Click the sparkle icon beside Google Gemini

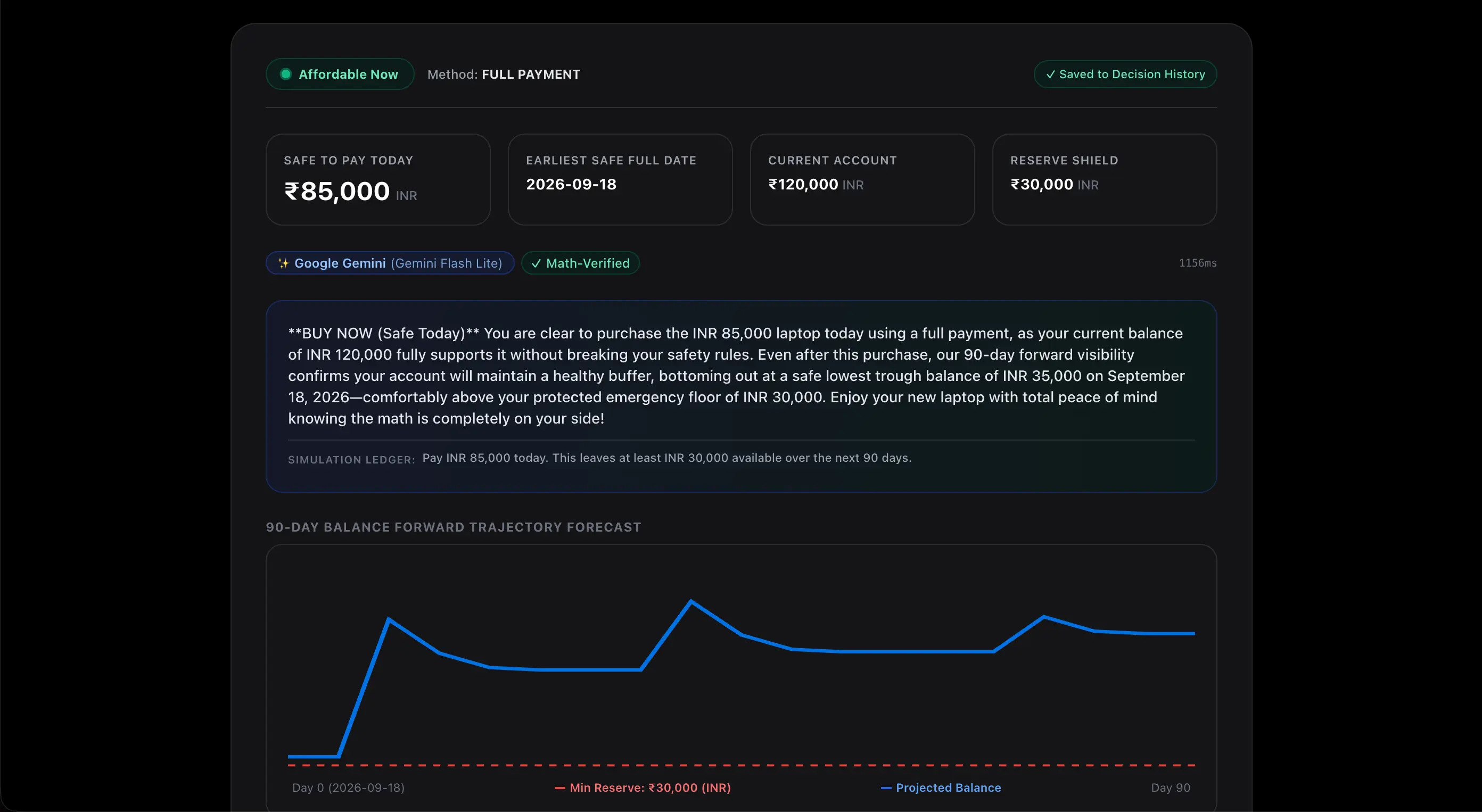[x=283, y=263]
